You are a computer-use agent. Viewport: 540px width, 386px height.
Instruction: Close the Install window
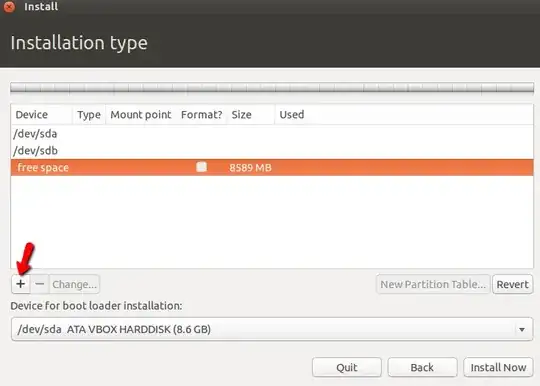(9, 7)
